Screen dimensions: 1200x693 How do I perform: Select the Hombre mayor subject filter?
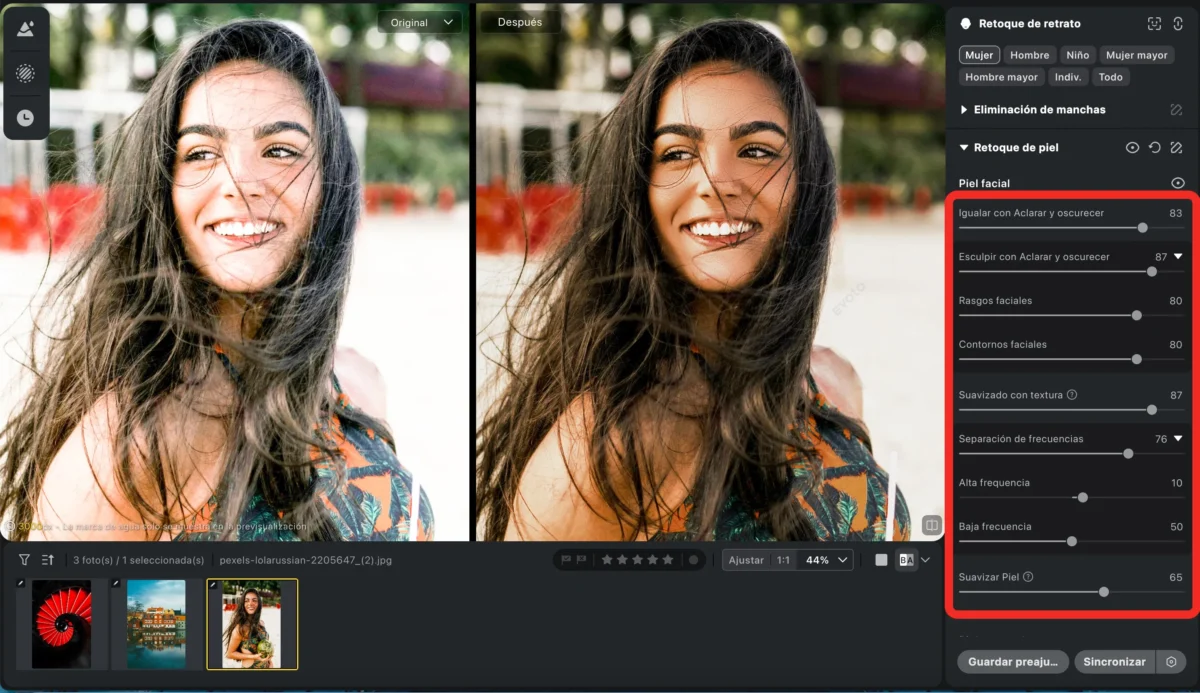click(1001, 77)
